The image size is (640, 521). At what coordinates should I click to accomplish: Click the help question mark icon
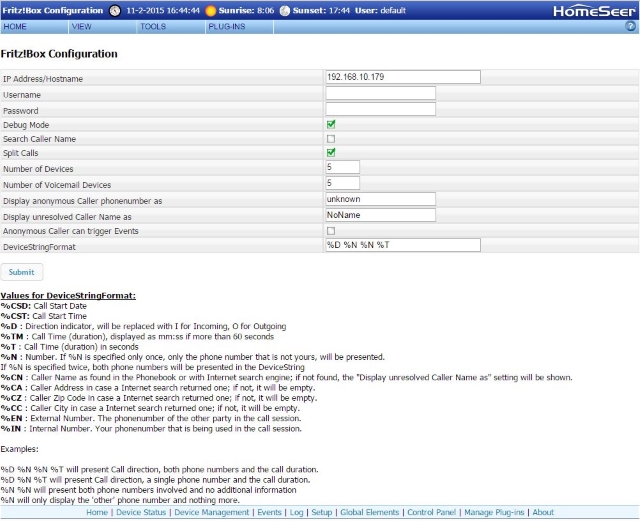(x=630, y=26)
